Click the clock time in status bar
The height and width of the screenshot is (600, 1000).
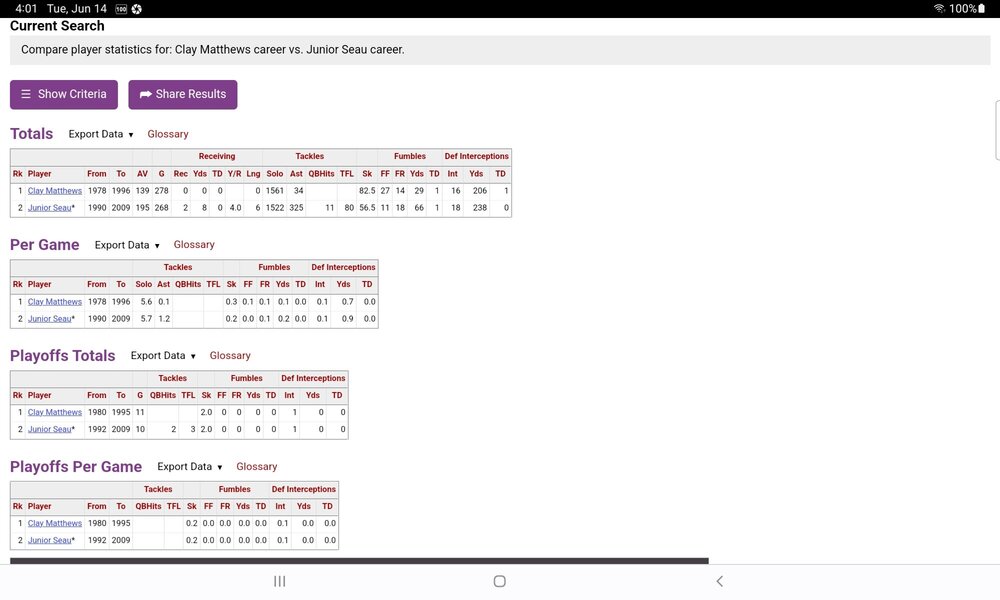tap(26, 8)
